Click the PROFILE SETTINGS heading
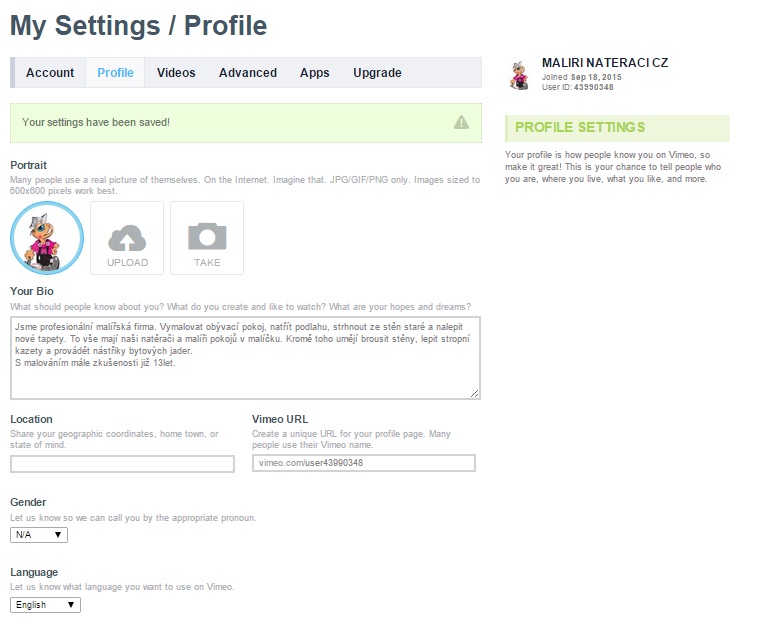 [x=580, y=127]
